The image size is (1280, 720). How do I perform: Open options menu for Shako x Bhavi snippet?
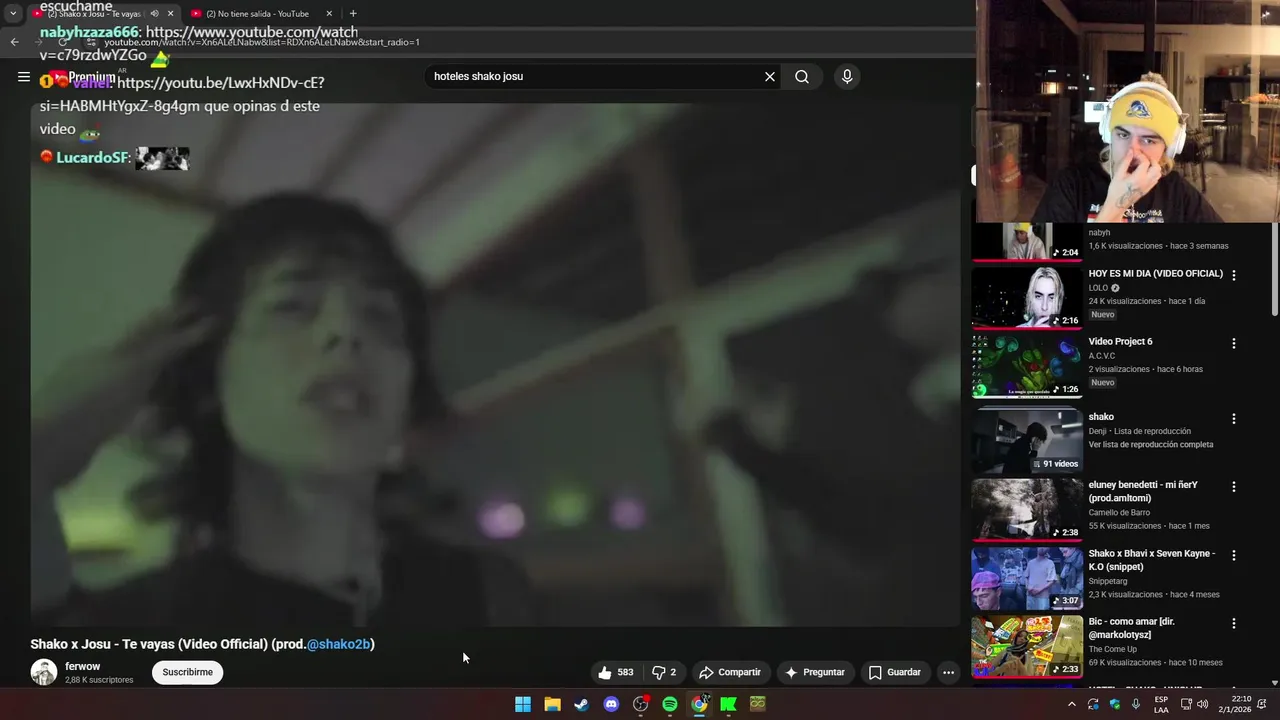pos(1233,555)
